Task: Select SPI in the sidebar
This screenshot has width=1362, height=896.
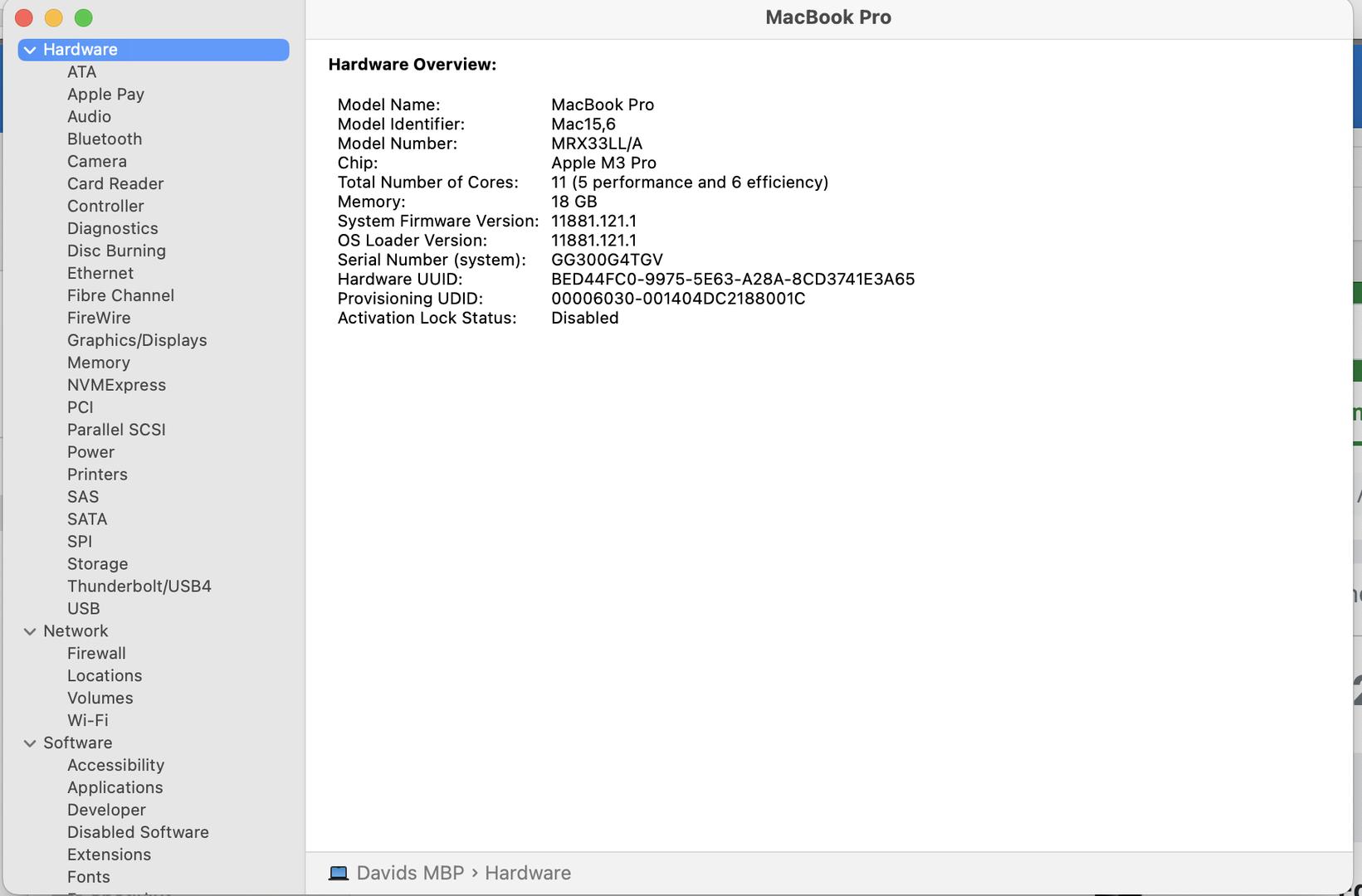Action: 80,543
